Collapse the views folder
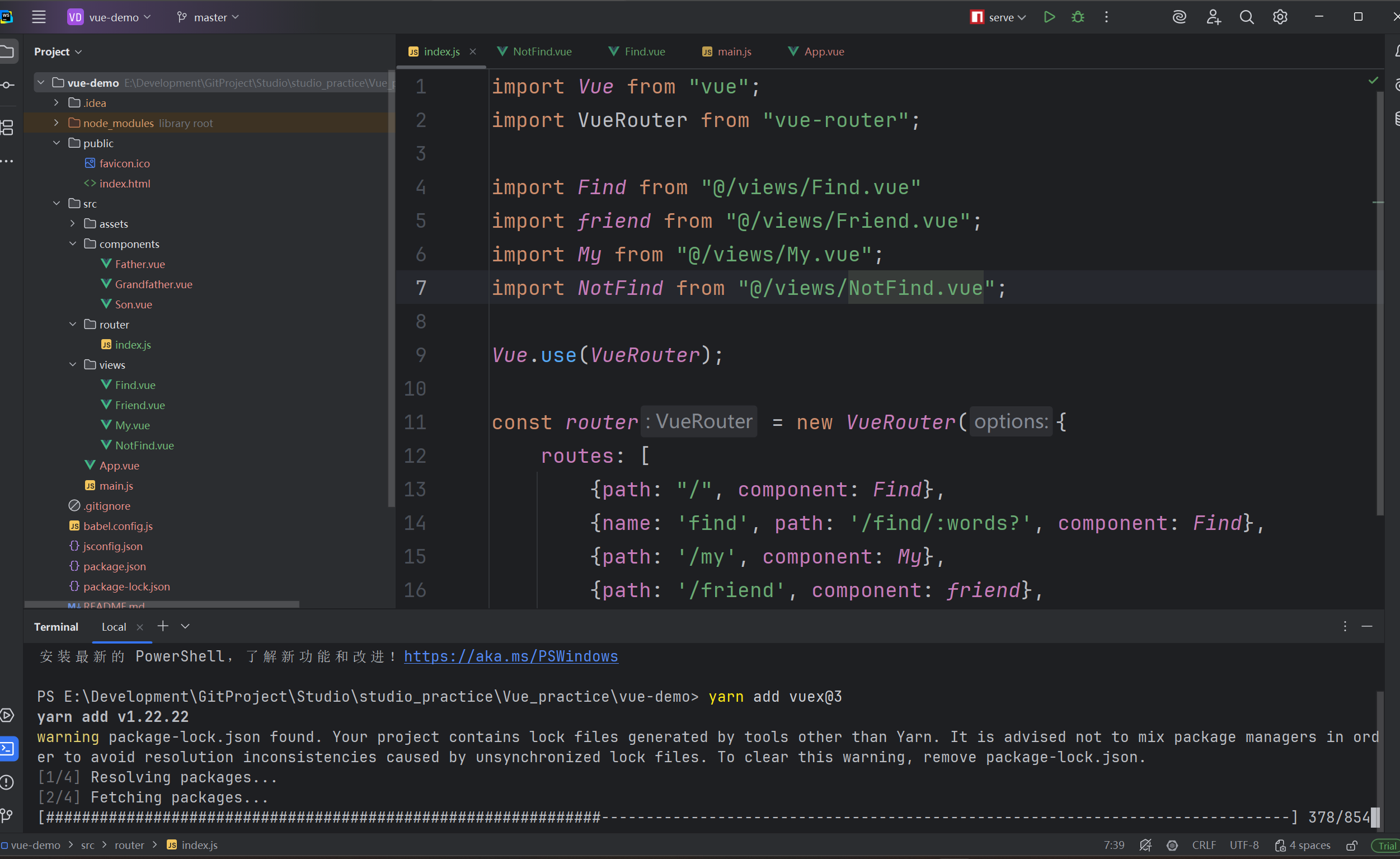 pos(73,365)
